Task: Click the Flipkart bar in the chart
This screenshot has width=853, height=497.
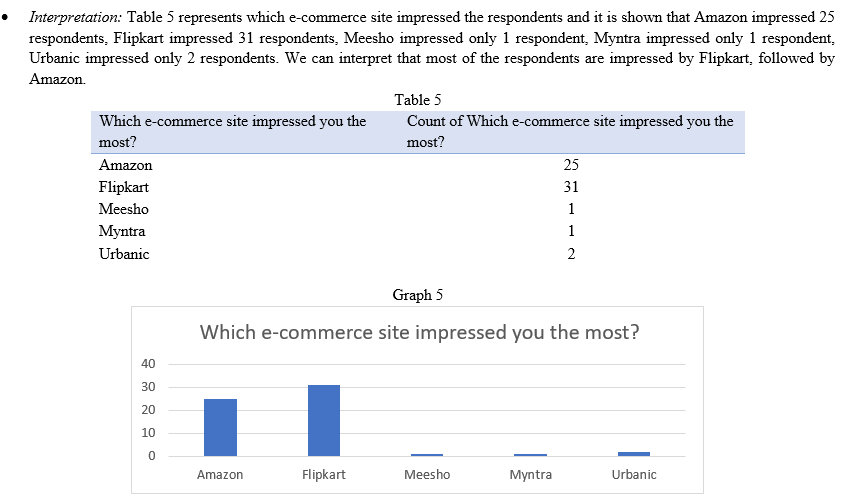Action: pos(324,420)
